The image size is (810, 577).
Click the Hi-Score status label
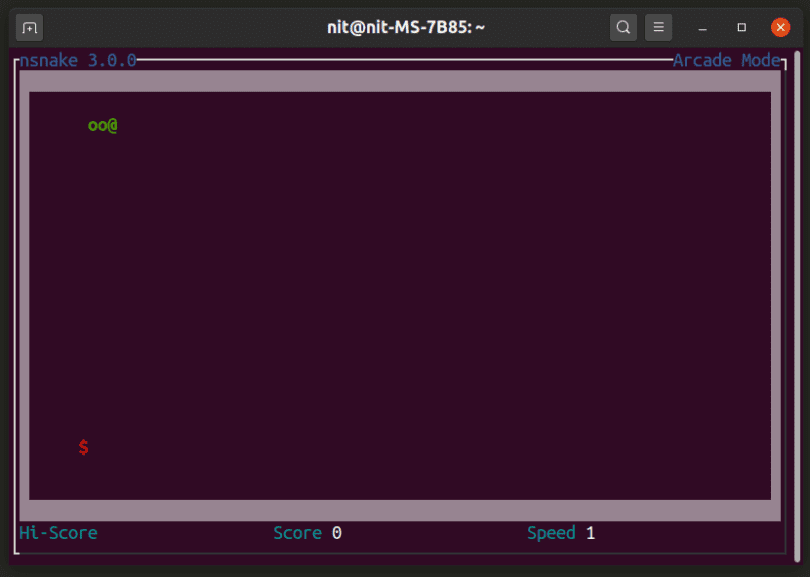coord(57,532)
